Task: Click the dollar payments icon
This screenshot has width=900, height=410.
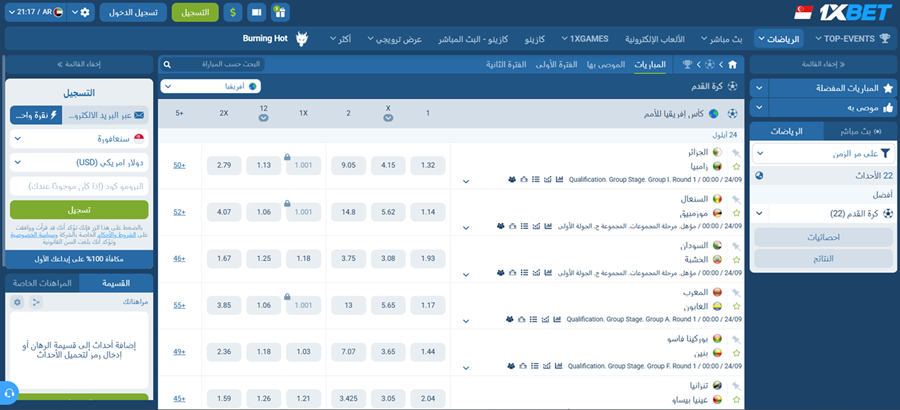Action: (232, 12)
